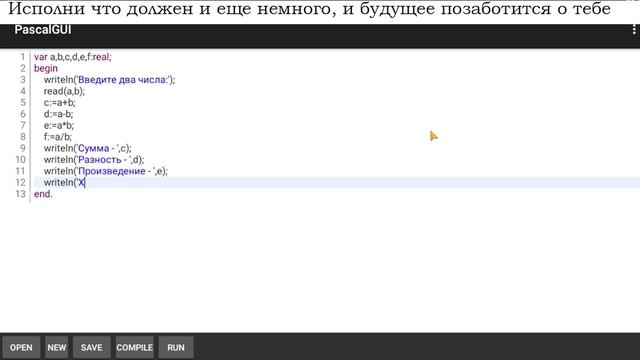The width and height of the screenshot is (640, 360).
Task: Place cursor in unfinished writeln('X line
Action: [64, 182]
